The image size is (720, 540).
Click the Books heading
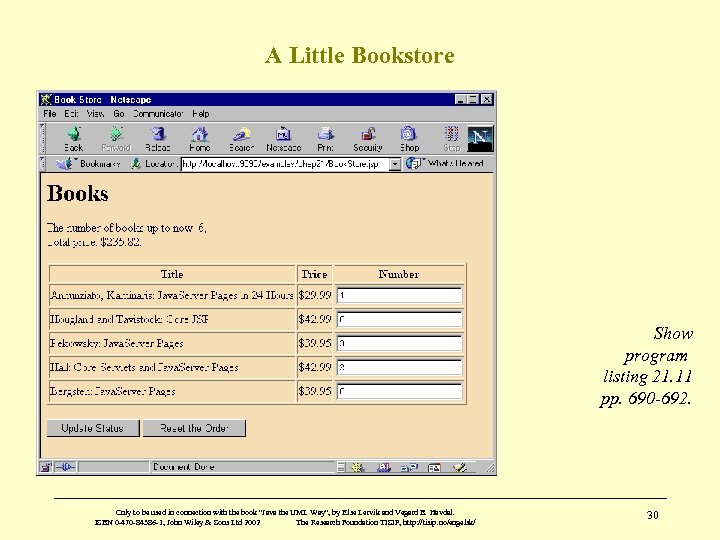pos(78,193)
